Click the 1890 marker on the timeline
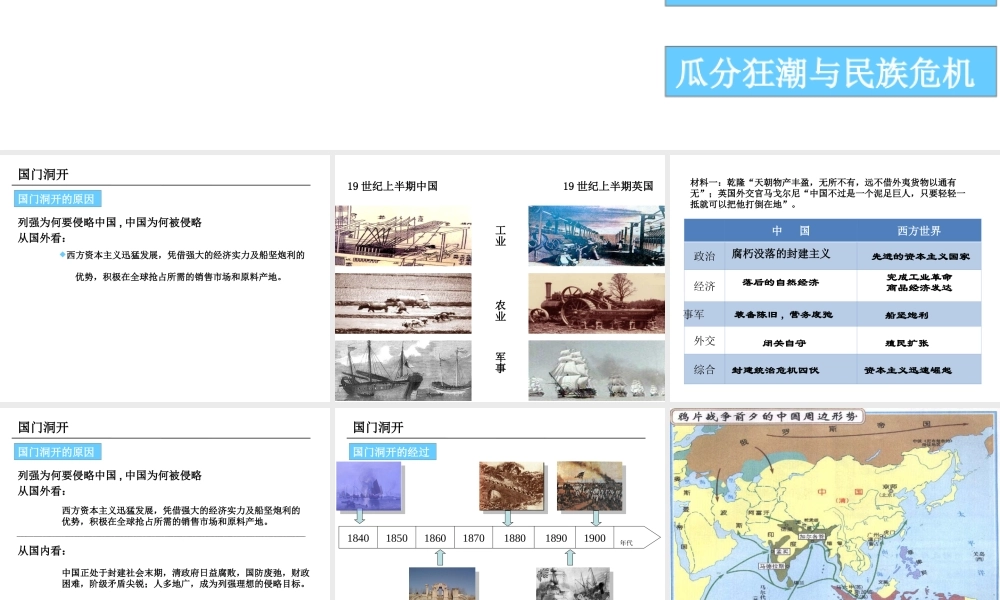This screenshot has width=1000, height=600. pyautogui.click(x=555, y=538)
